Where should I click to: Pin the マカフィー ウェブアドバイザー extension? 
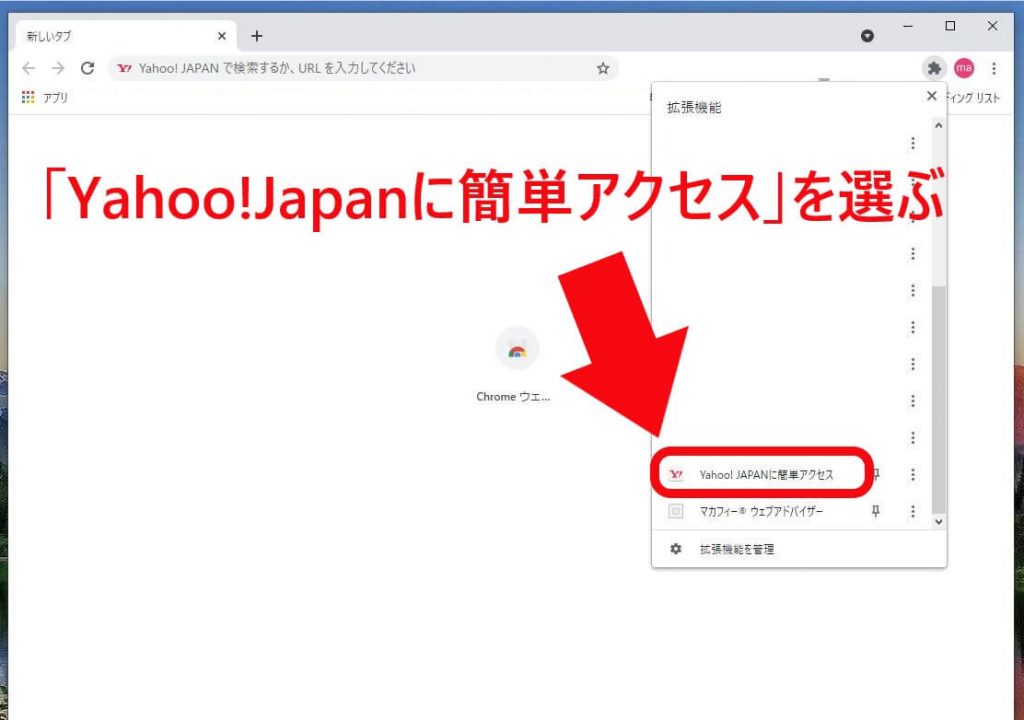[876, 511]
